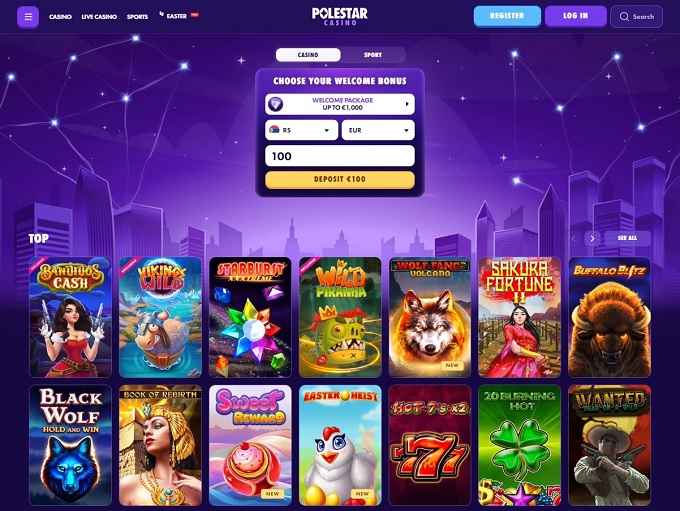Click the previous arrow in Top section

click(573, 238)
